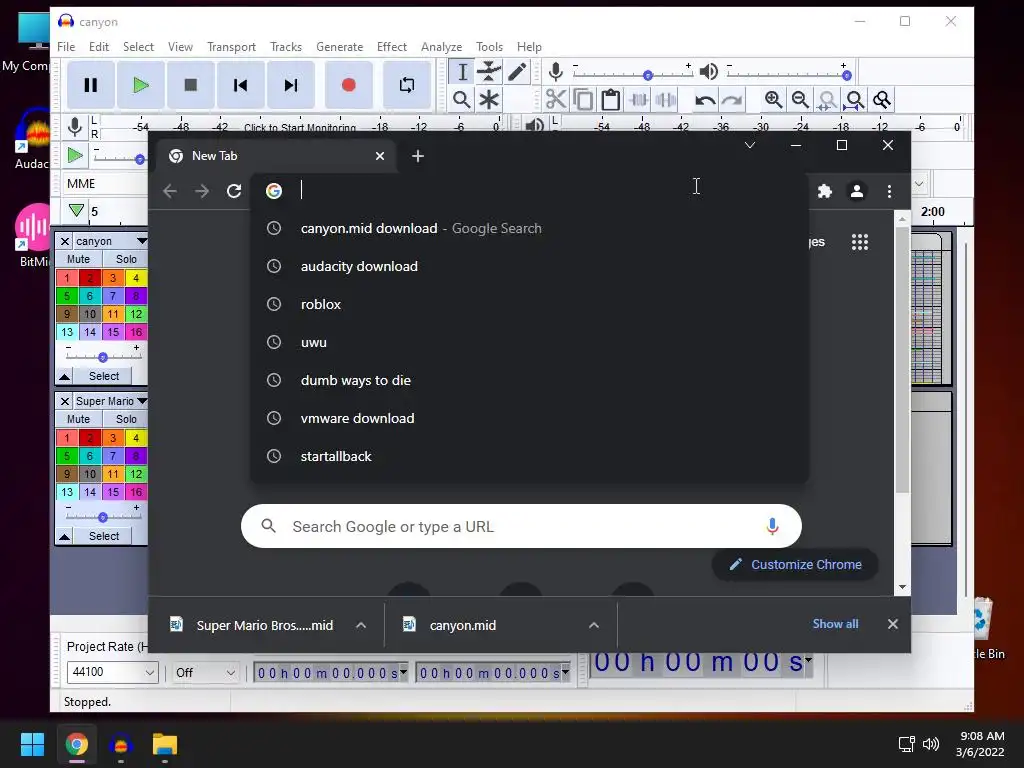Screen dimensions: 1024x768
Task: Collapse the Super Mario track arrow
Action: click(x=65, y=536)
